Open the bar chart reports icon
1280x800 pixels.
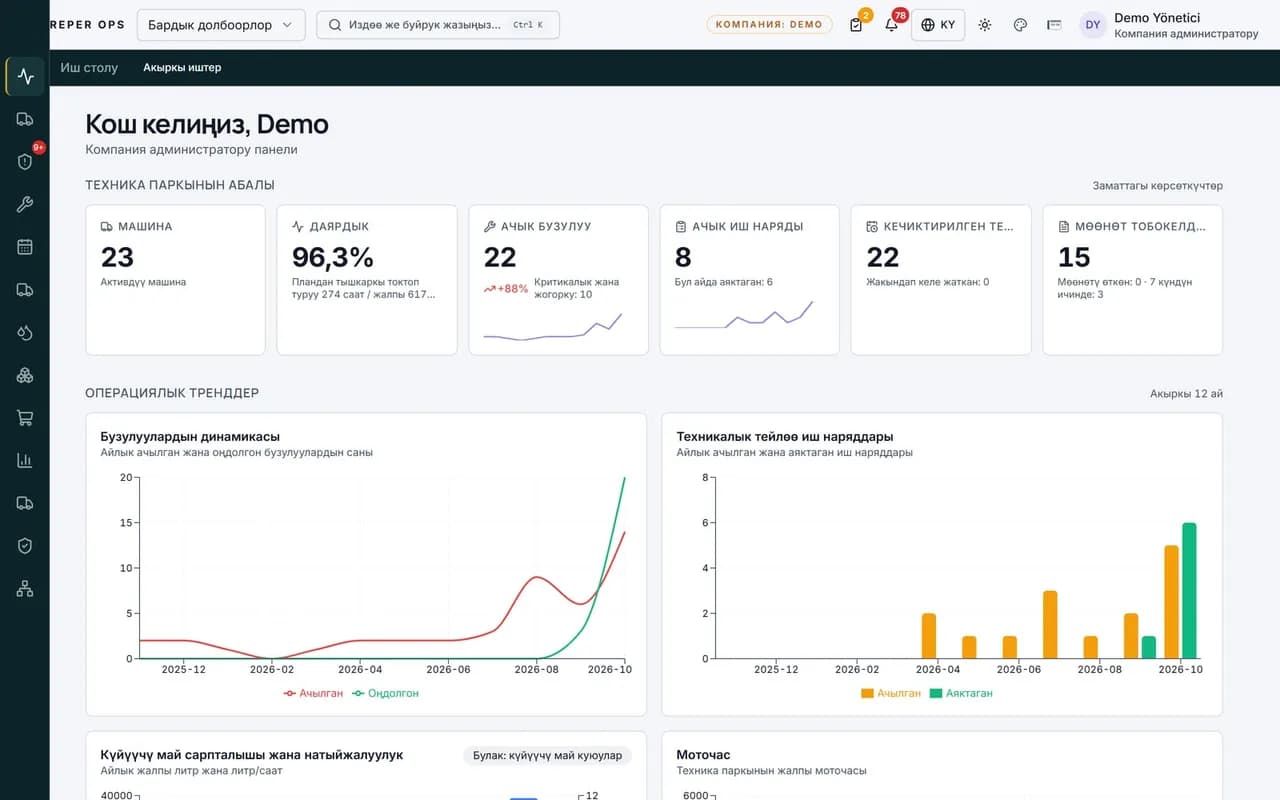[25, 460]
